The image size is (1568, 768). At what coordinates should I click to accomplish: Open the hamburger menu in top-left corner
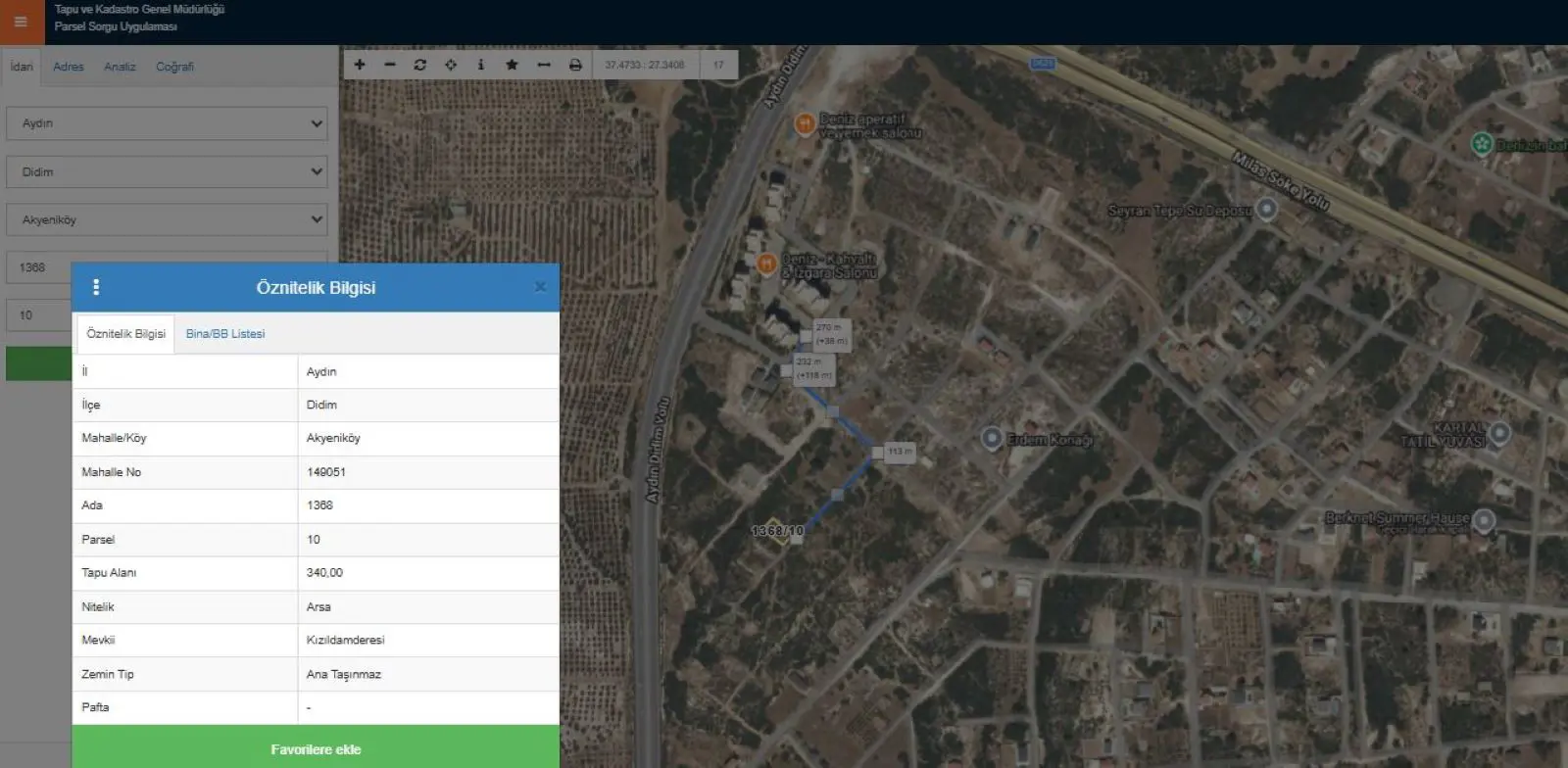point(21,22)
